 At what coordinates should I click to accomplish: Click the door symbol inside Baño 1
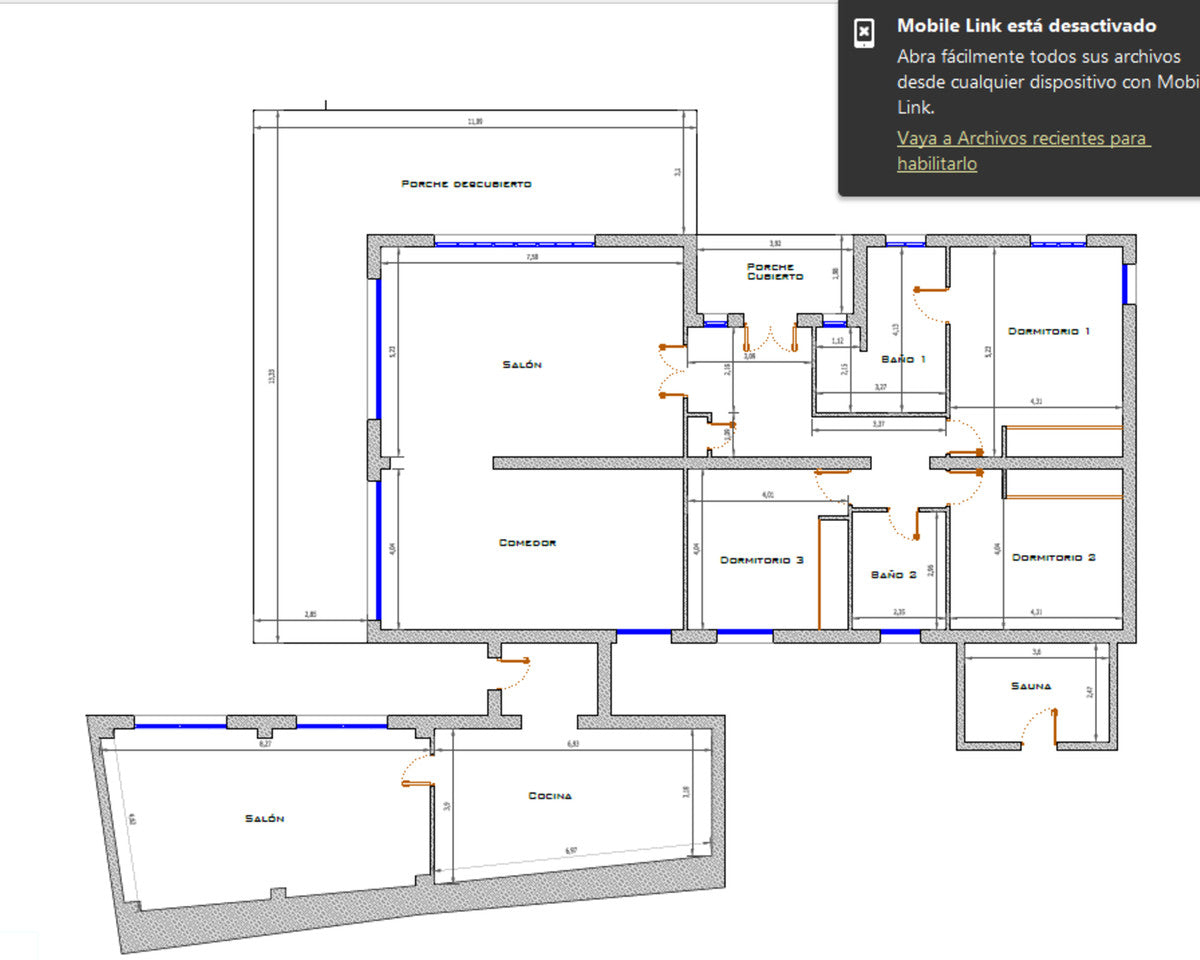pos(932,302)
